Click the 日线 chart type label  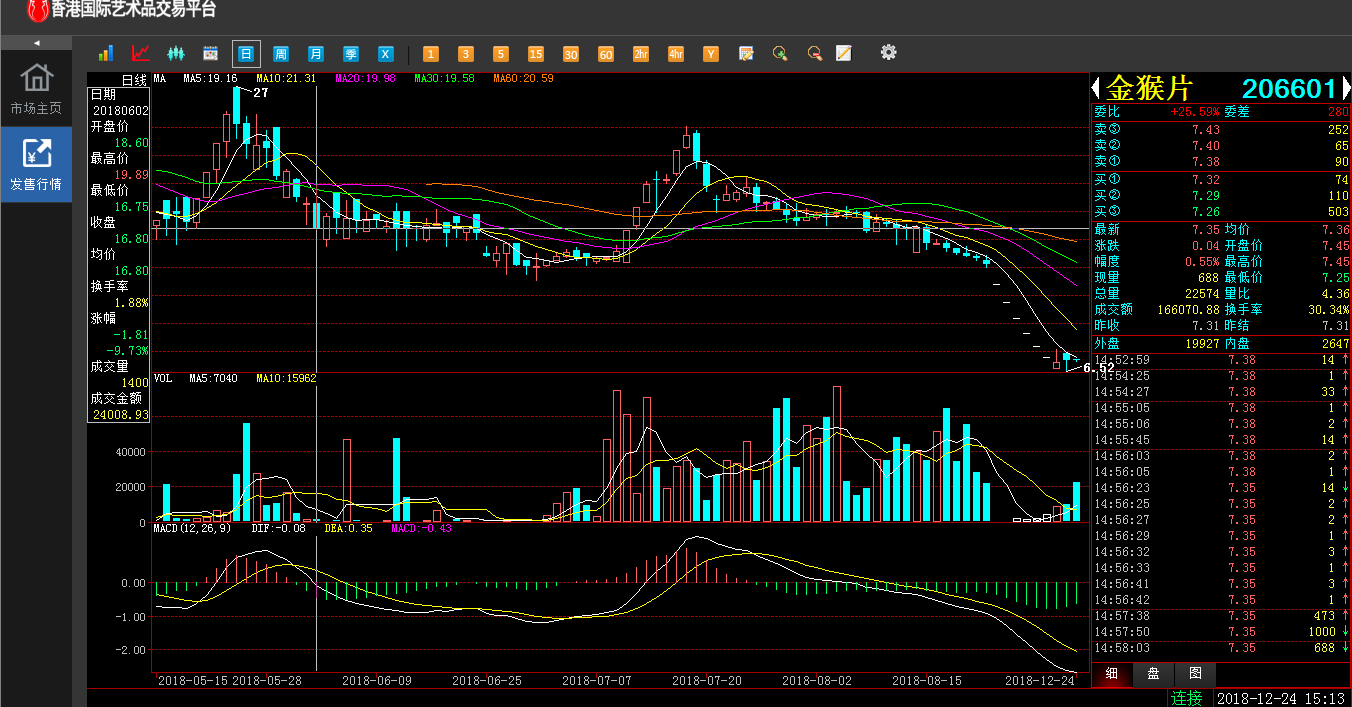134,79
